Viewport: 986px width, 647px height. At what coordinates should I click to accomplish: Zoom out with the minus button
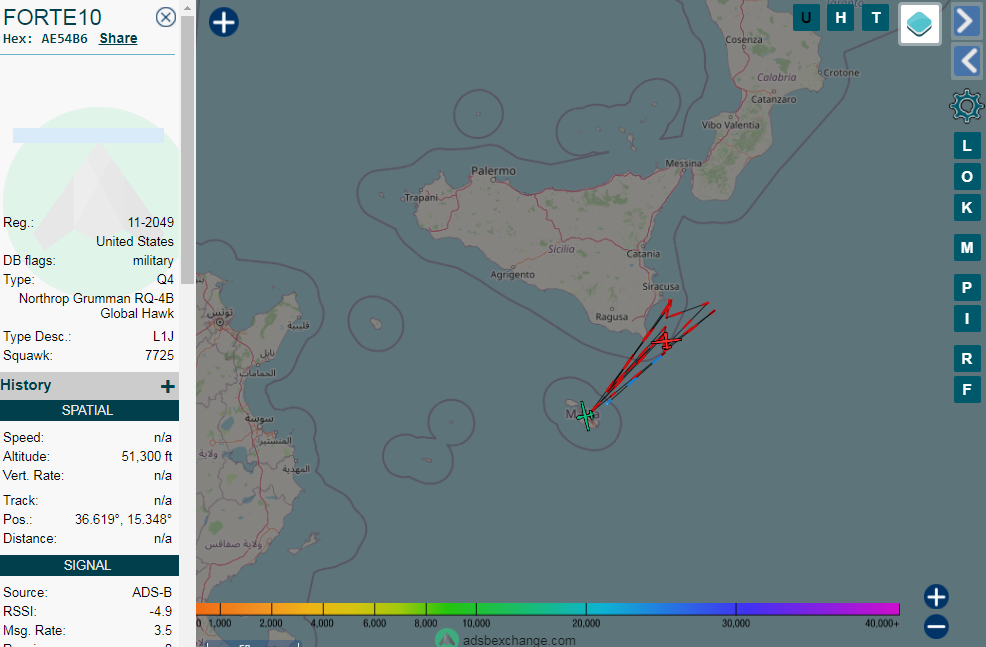click(936, 626)
